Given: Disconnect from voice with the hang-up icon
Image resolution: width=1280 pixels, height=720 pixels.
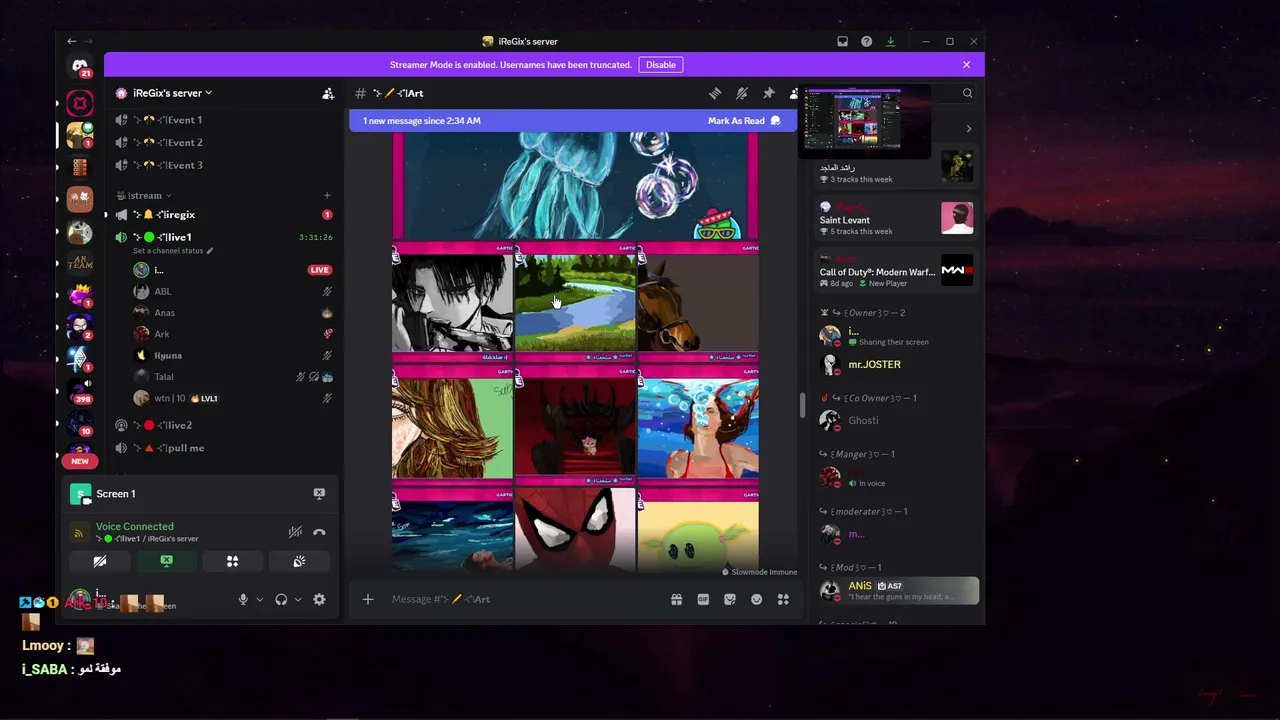Looking at the screenshot, I should click(319, 532).
